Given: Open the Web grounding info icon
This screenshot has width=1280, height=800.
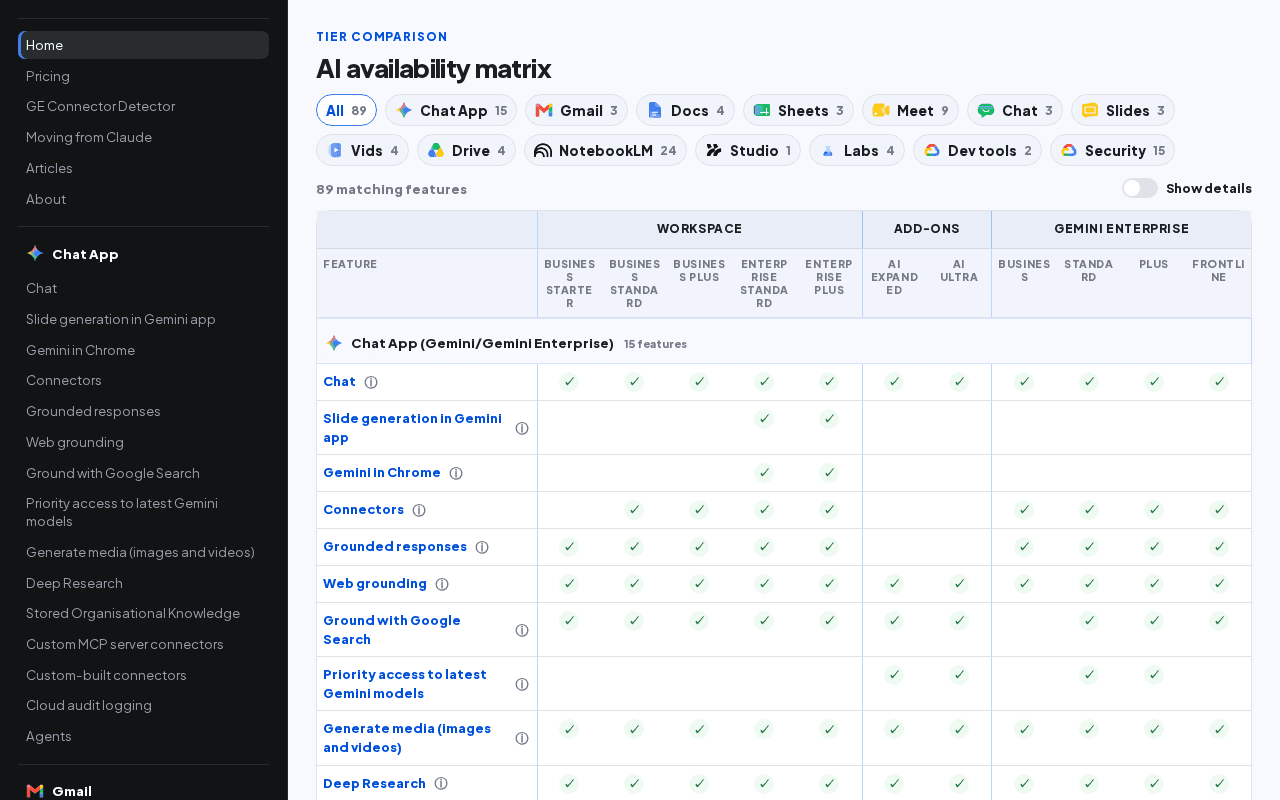Looking at the screenshot, I should 442,584.
